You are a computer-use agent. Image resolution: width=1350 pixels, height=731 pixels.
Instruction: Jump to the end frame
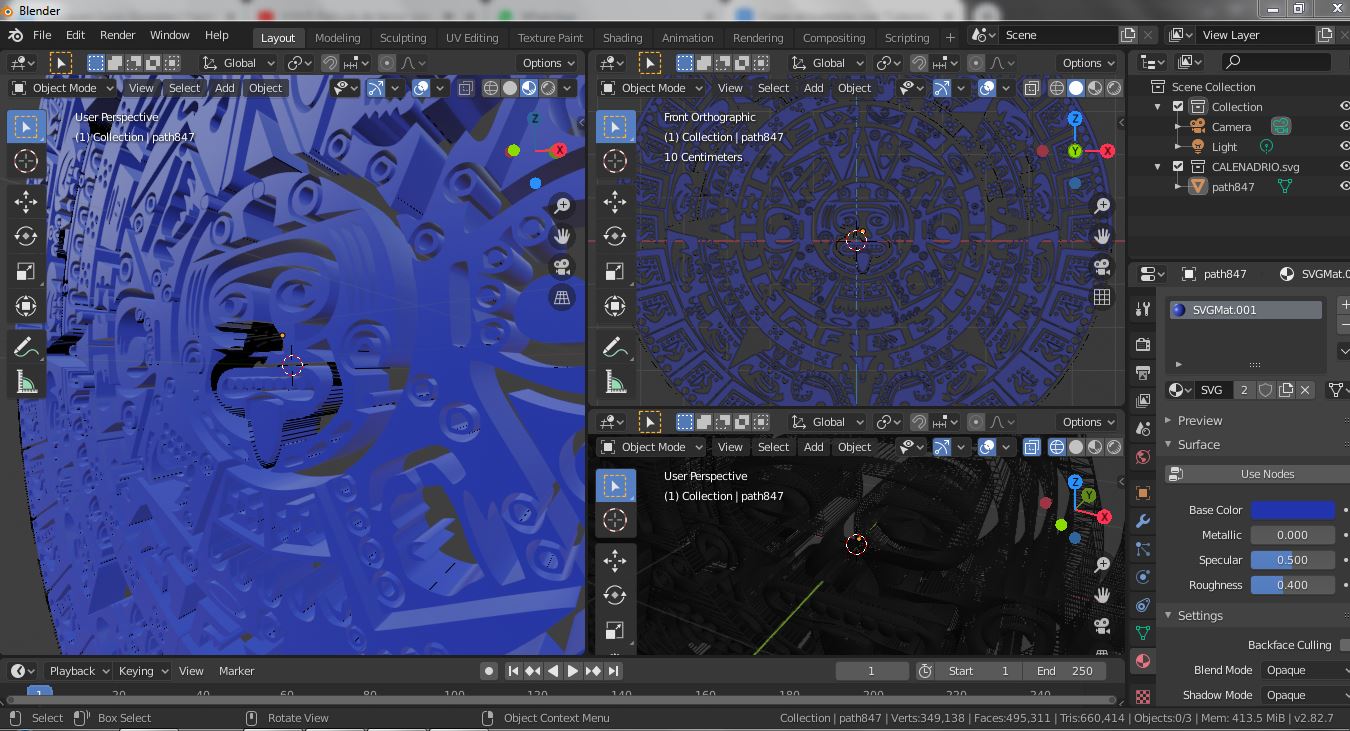point(613,671)
